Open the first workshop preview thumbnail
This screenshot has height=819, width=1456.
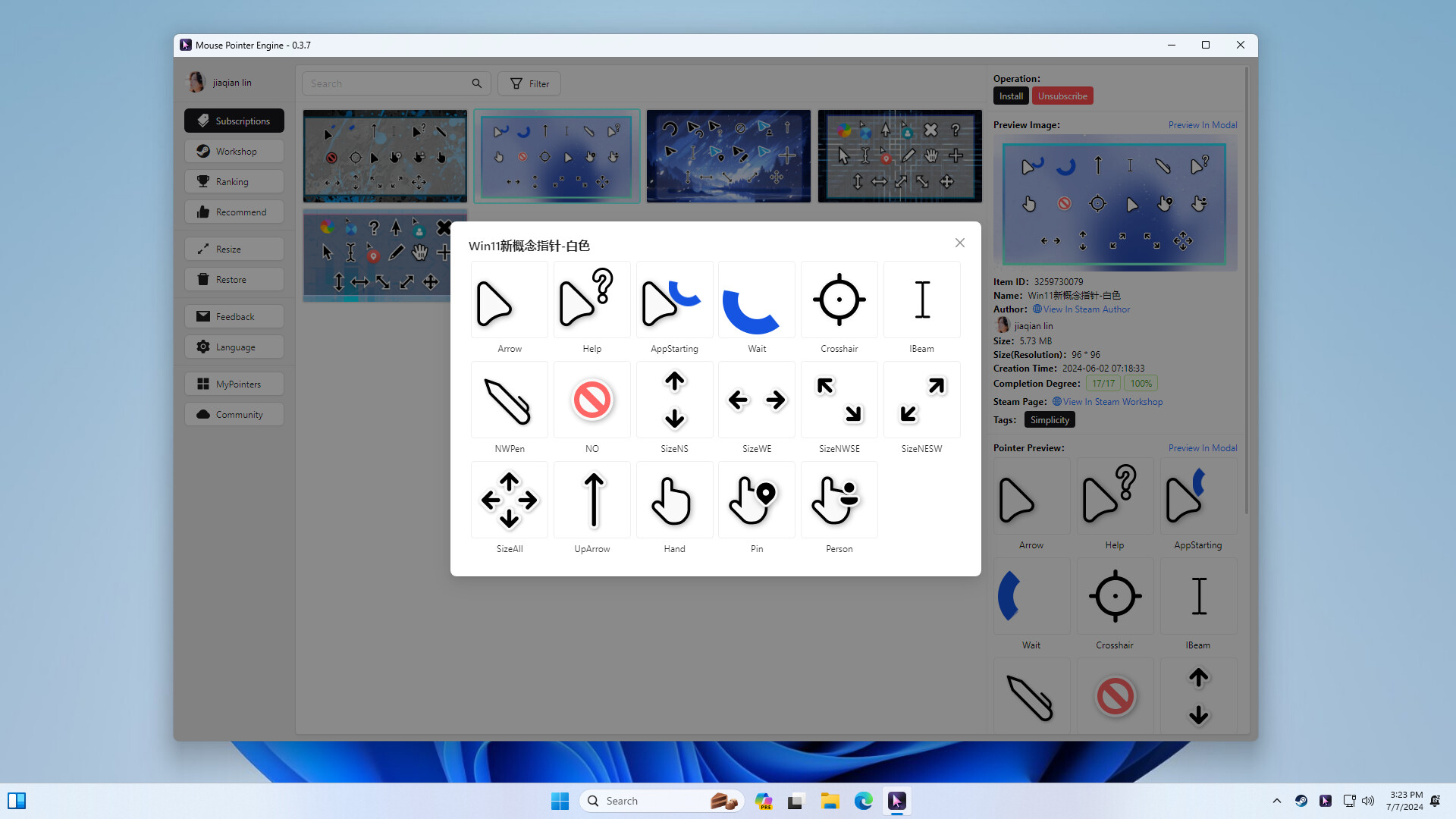[x=384, y=155]
